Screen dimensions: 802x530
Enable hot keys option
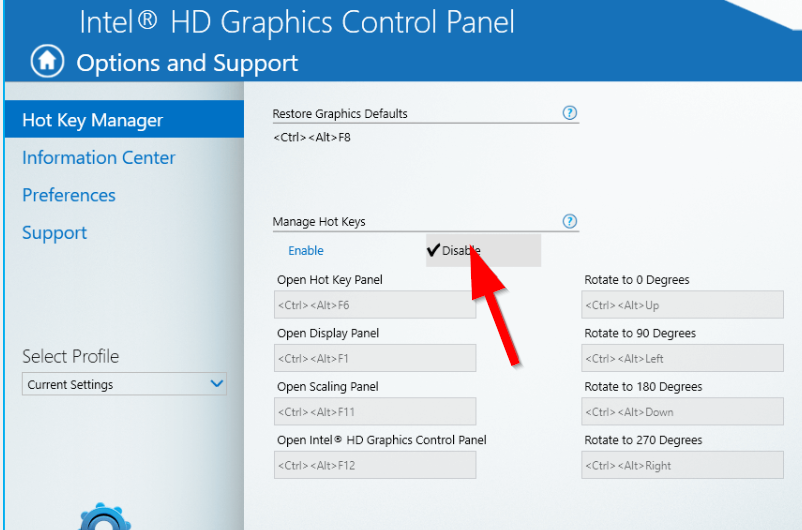(x=306, y=251)
